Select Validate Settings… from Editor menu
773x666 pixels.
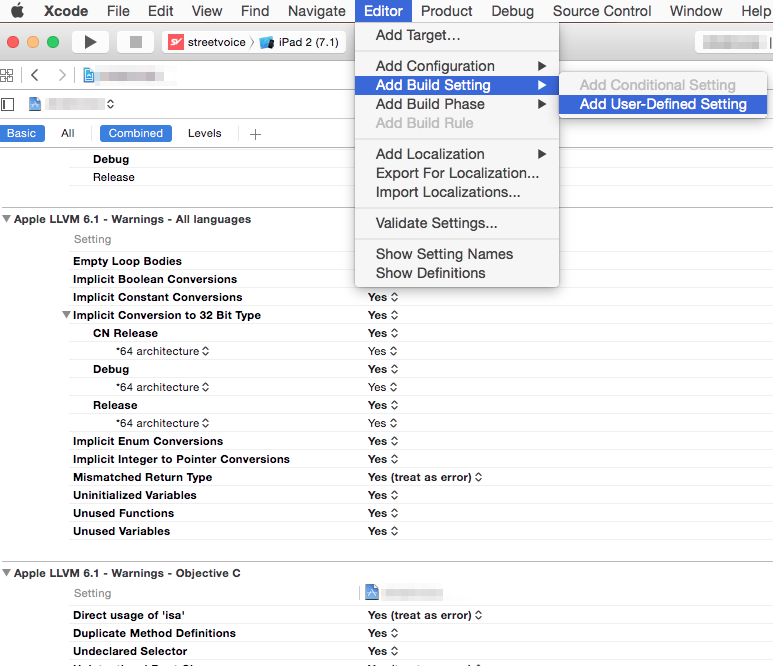point(436,223)
